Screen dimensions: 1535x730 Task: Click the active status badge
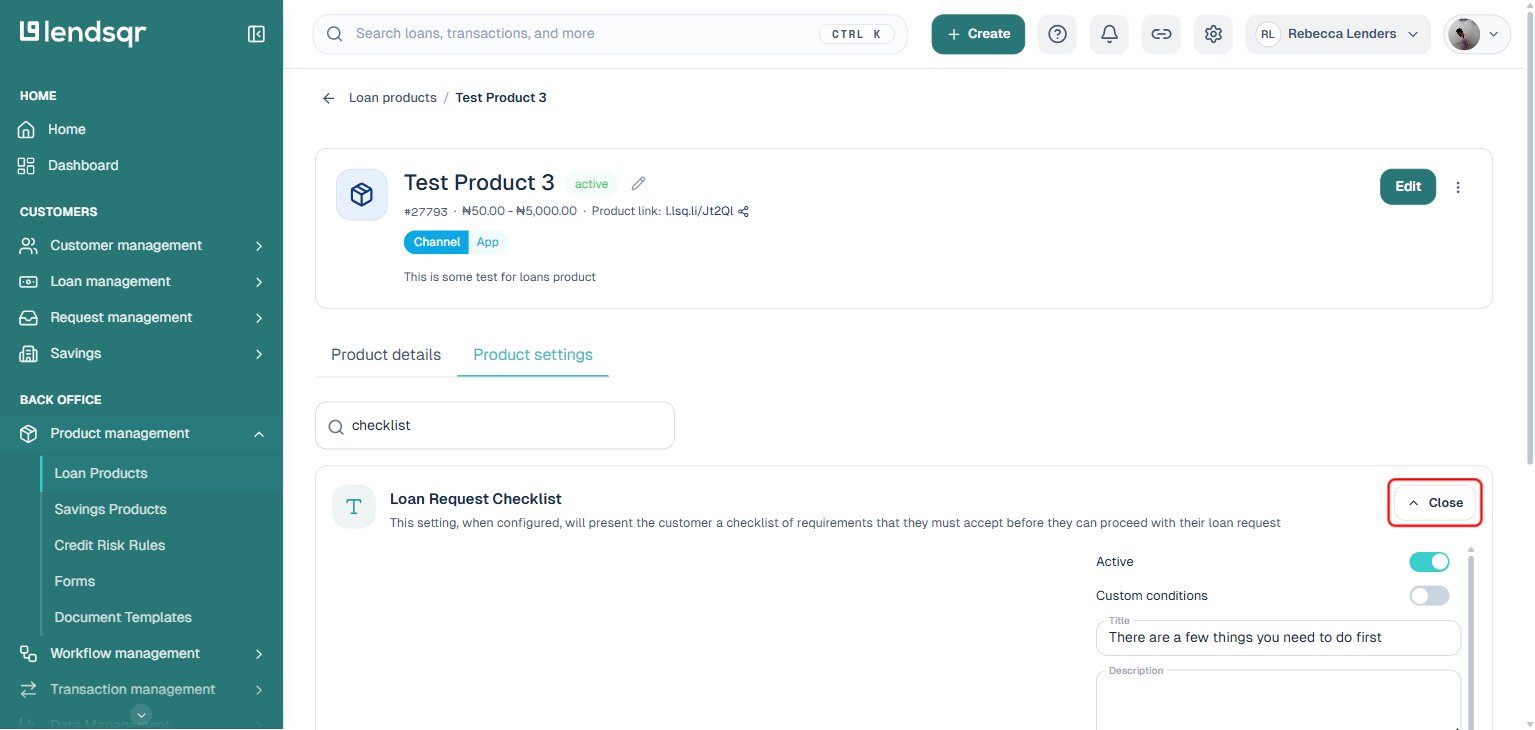pos(591,184)
